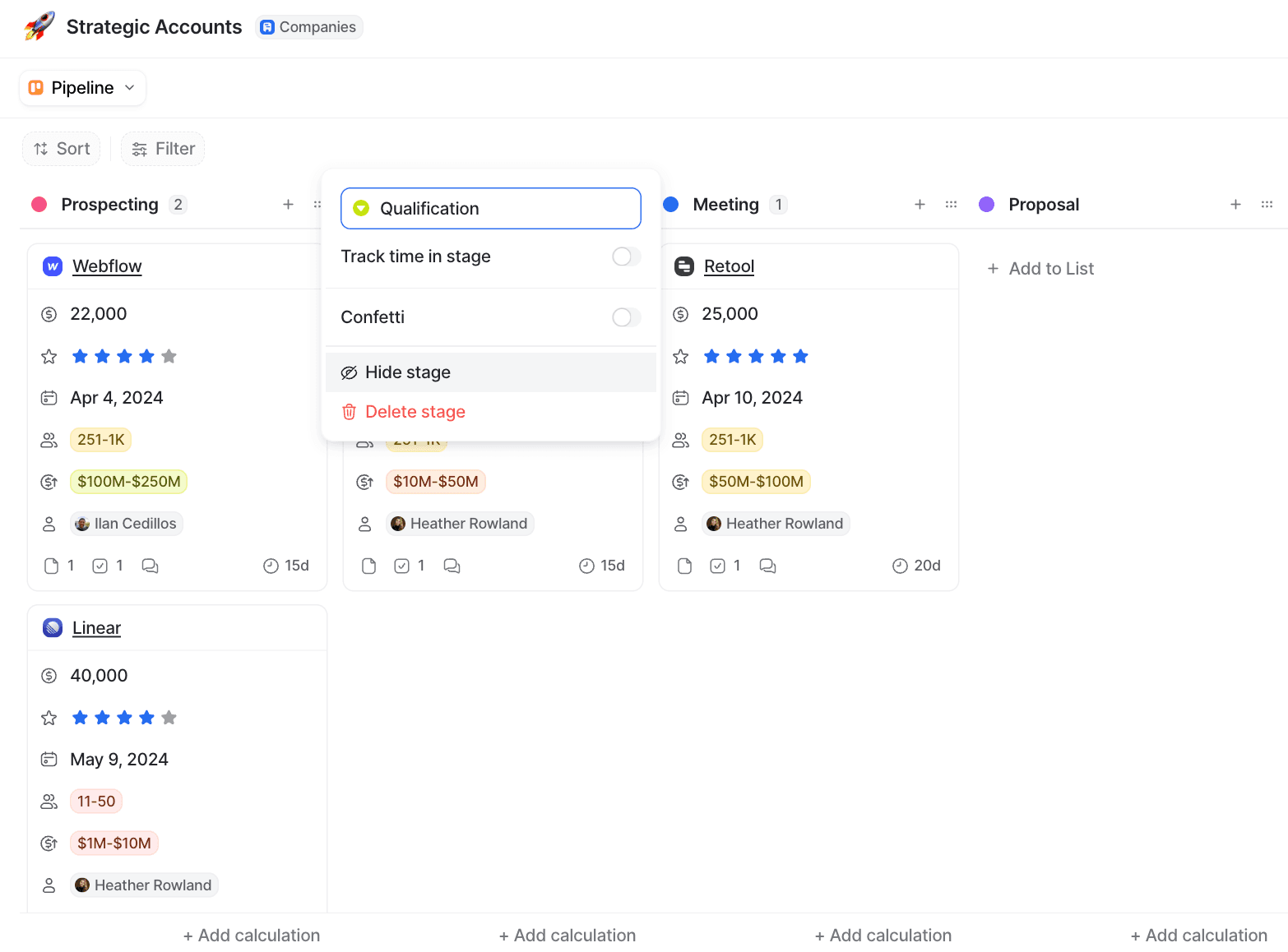Open the notes icon on Retool card
Viewport: 1288px width, 952px height.
pyautogui.click(x=684, y=566)
